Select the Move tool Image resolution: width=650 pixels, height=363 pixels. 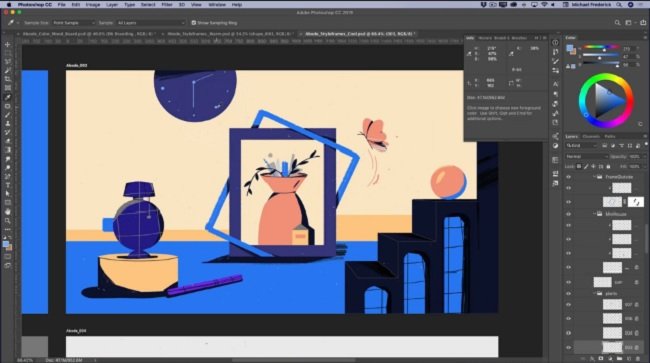(x=8, y=44)
